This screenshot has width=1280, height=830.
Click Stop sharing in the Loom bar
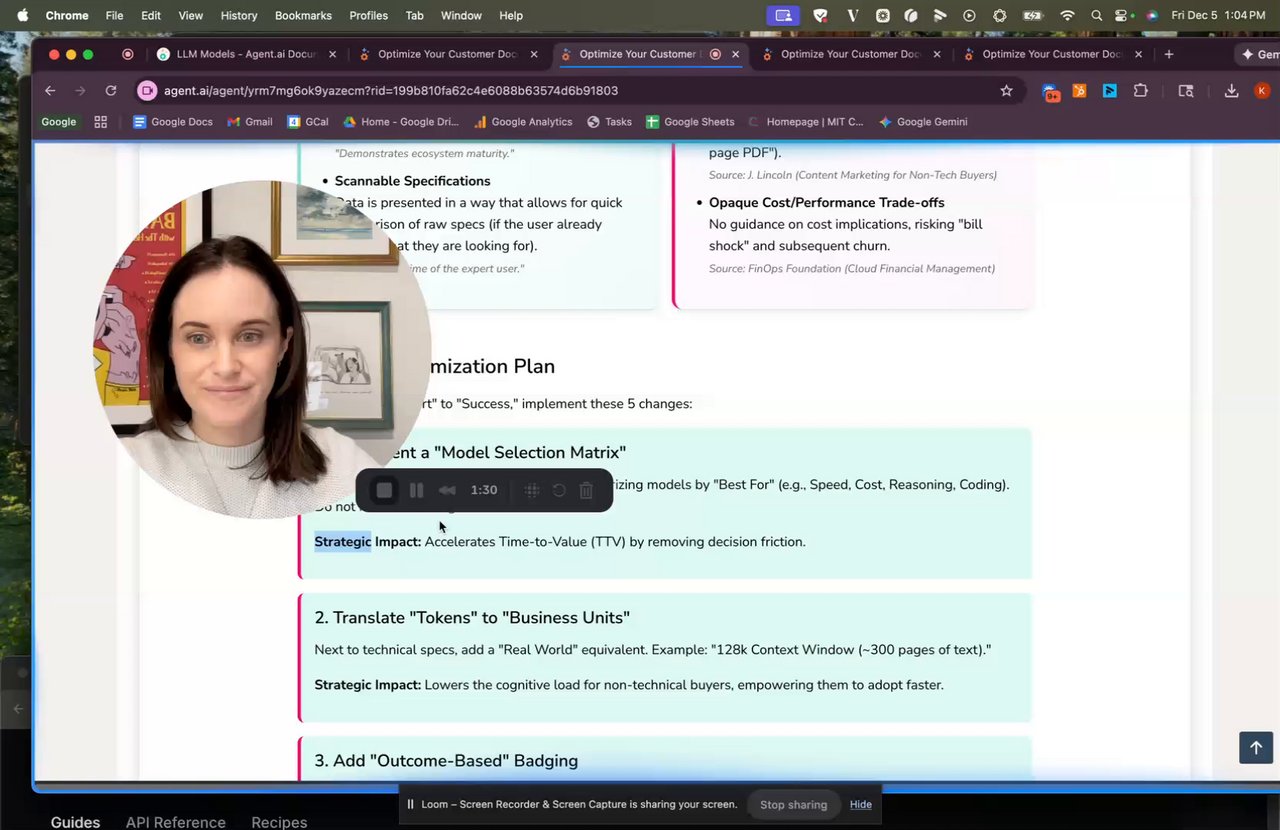(x=793, y=804)
